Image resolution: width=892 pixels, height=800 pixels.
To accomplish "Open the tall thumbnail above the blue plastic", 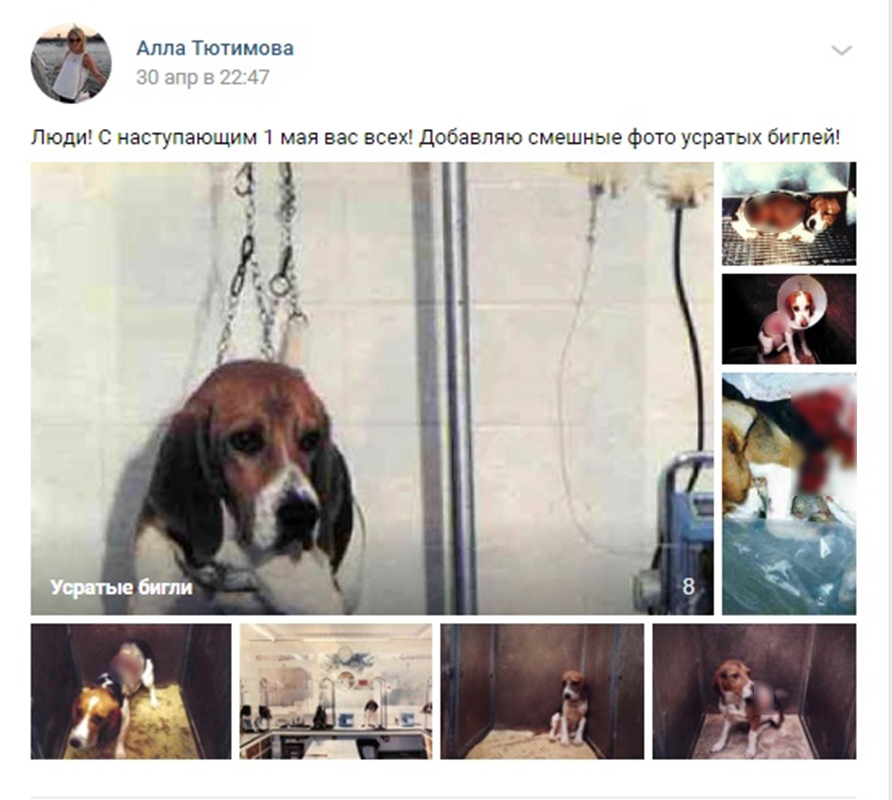I will (789, 494).
